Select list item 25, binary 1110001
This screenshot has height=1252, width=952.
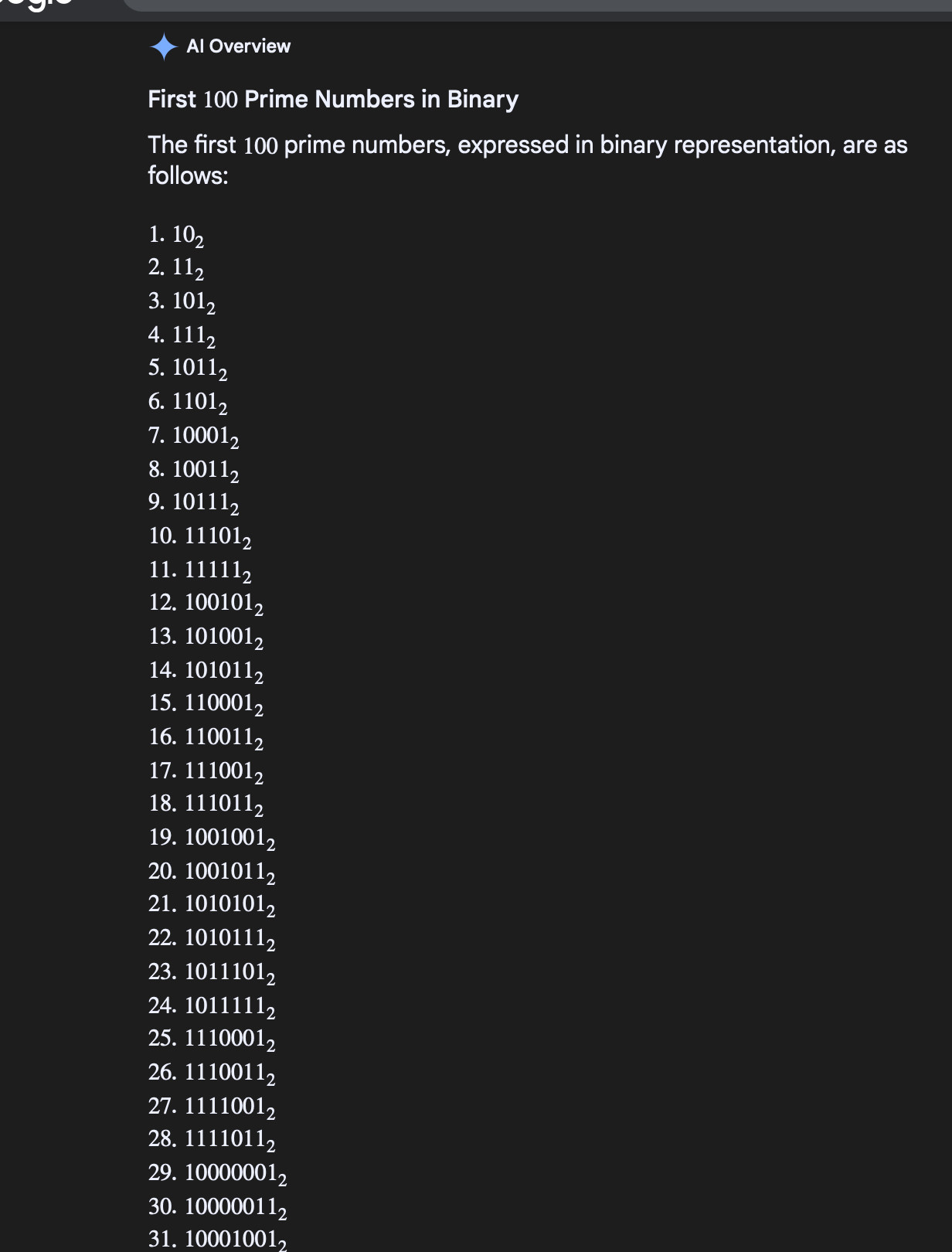212,1039
